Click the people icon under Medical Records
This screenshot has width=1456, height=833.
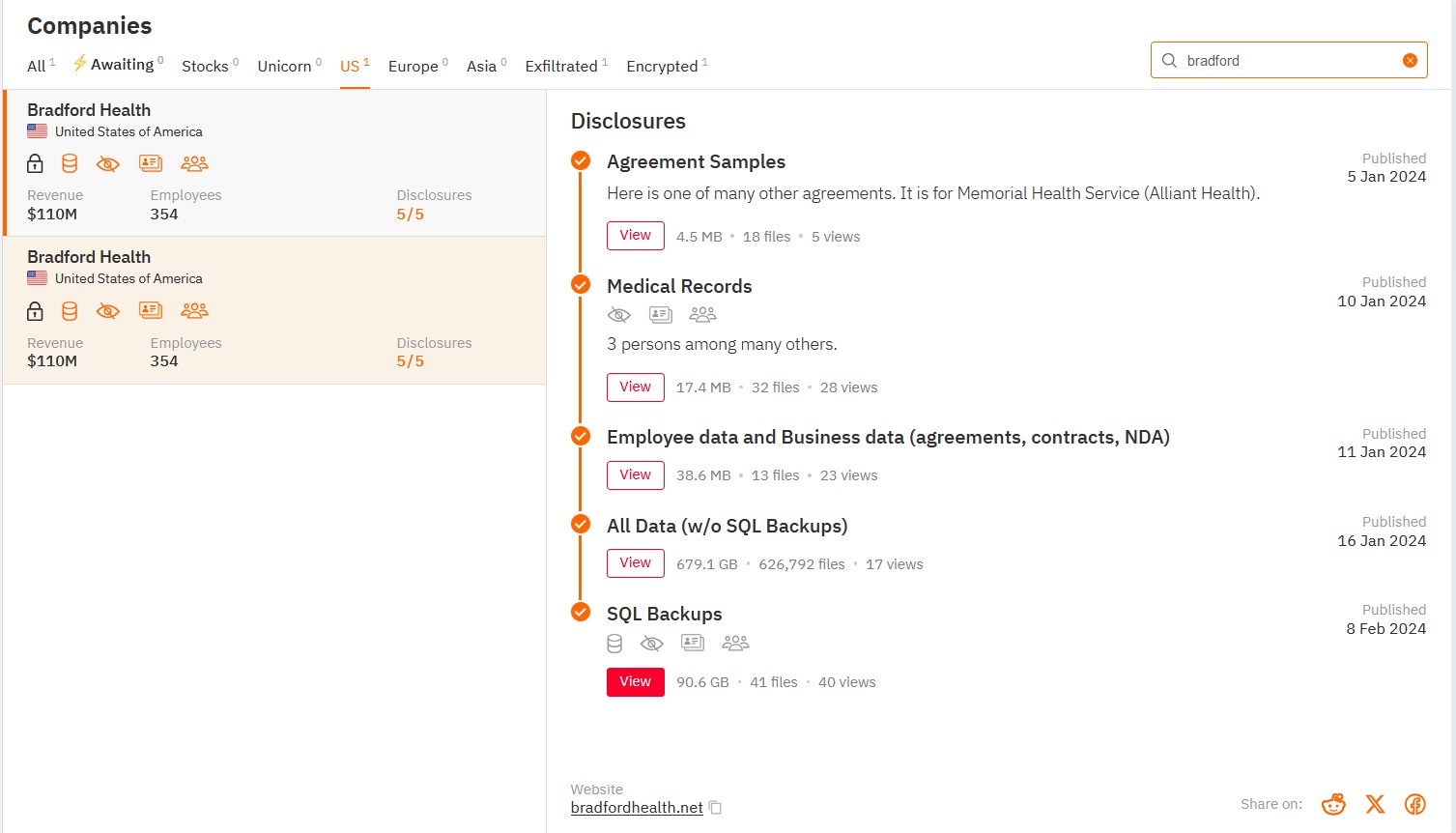[702, 315]
